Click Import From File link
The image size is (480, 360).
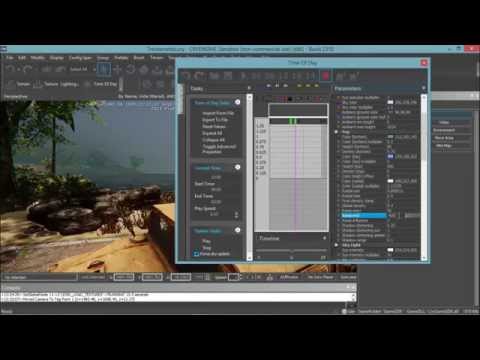[x=218, y=113]
